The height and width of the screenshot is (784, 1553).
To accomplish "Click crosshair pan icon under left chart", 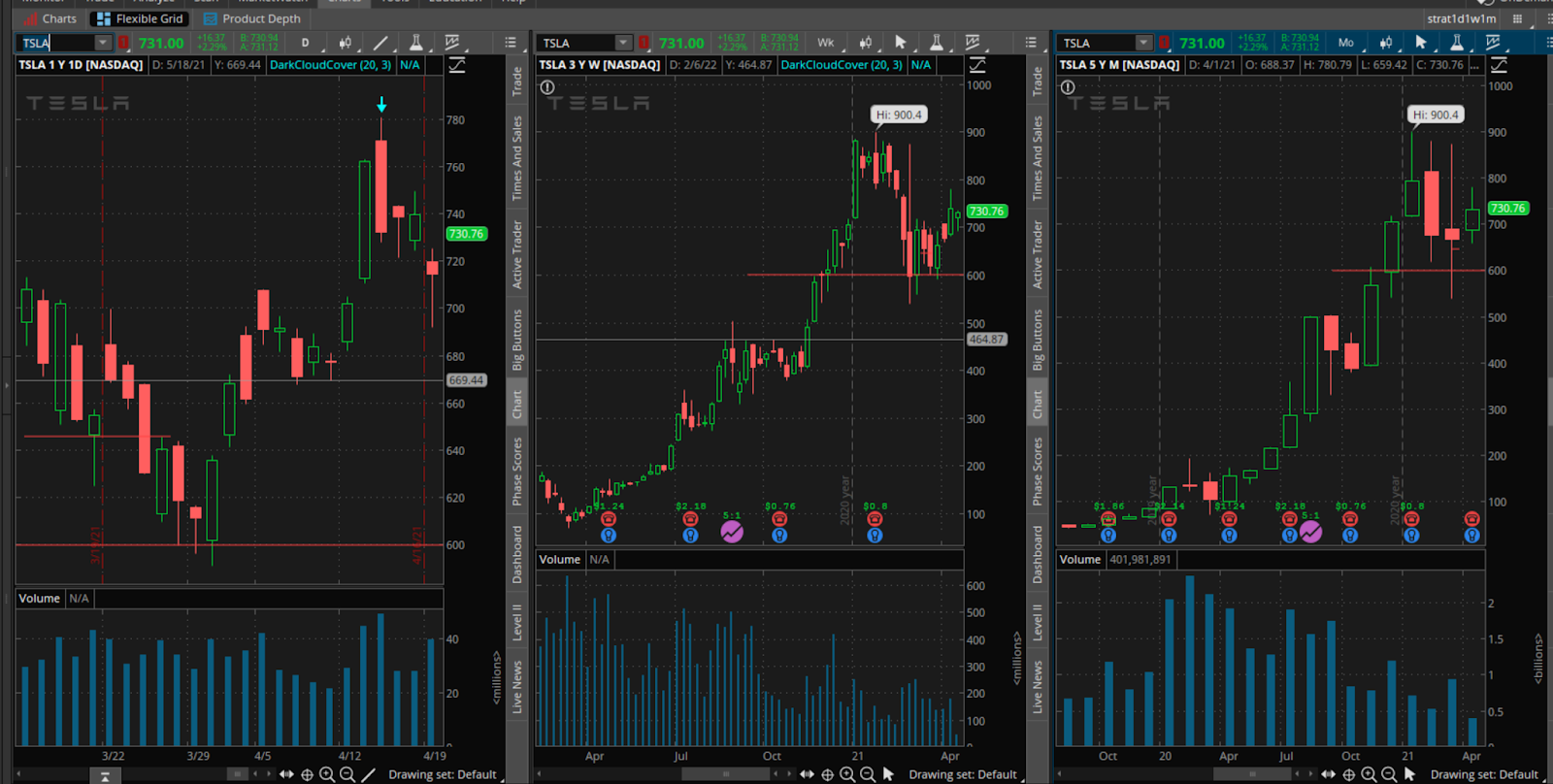I will click(307, 774).
